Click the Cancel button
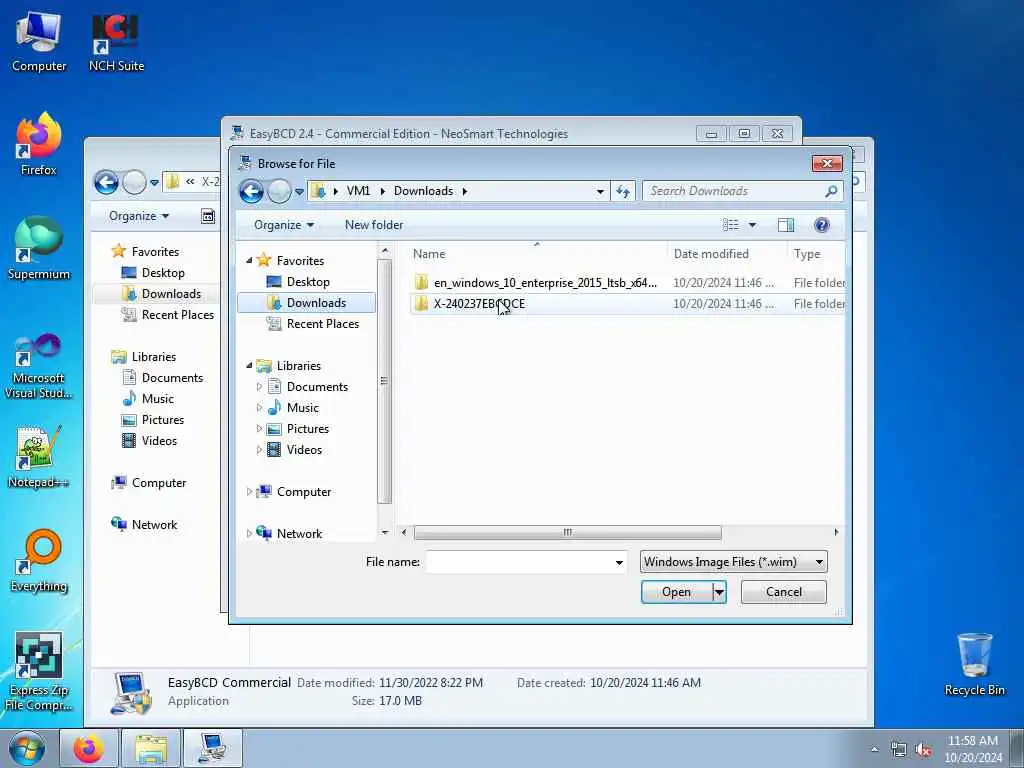This screenshot has width=1024, height=768. pyautogui.click(x=783, y=592)
